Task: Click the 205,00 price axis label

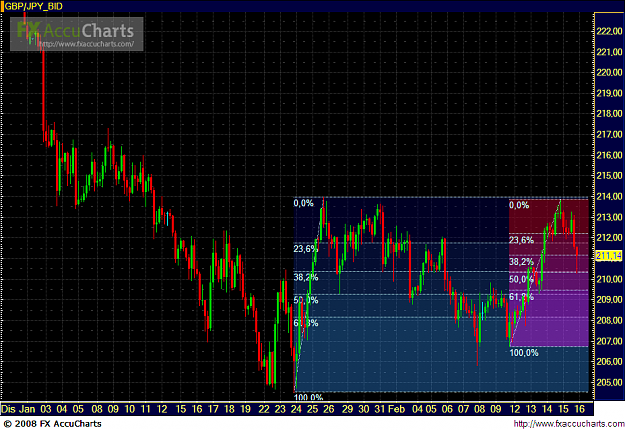Action: [x=609, y=382]
